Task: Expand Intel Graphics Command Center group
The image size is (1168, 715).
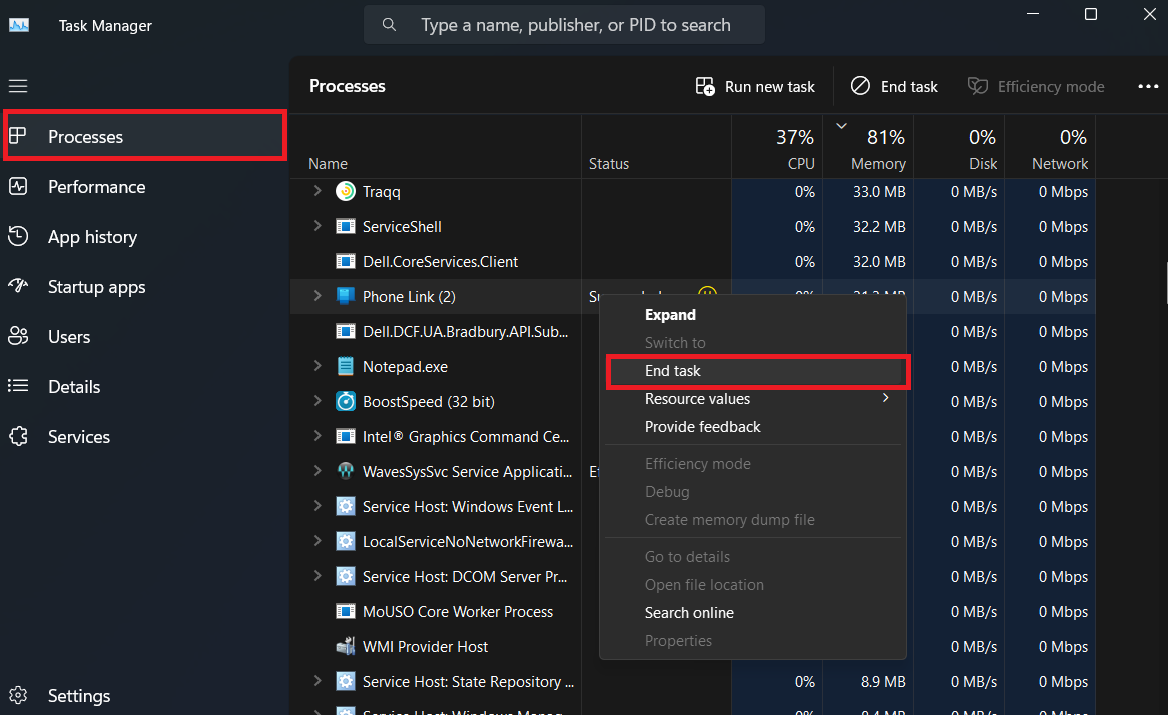Action: click(x=317, y=436)
